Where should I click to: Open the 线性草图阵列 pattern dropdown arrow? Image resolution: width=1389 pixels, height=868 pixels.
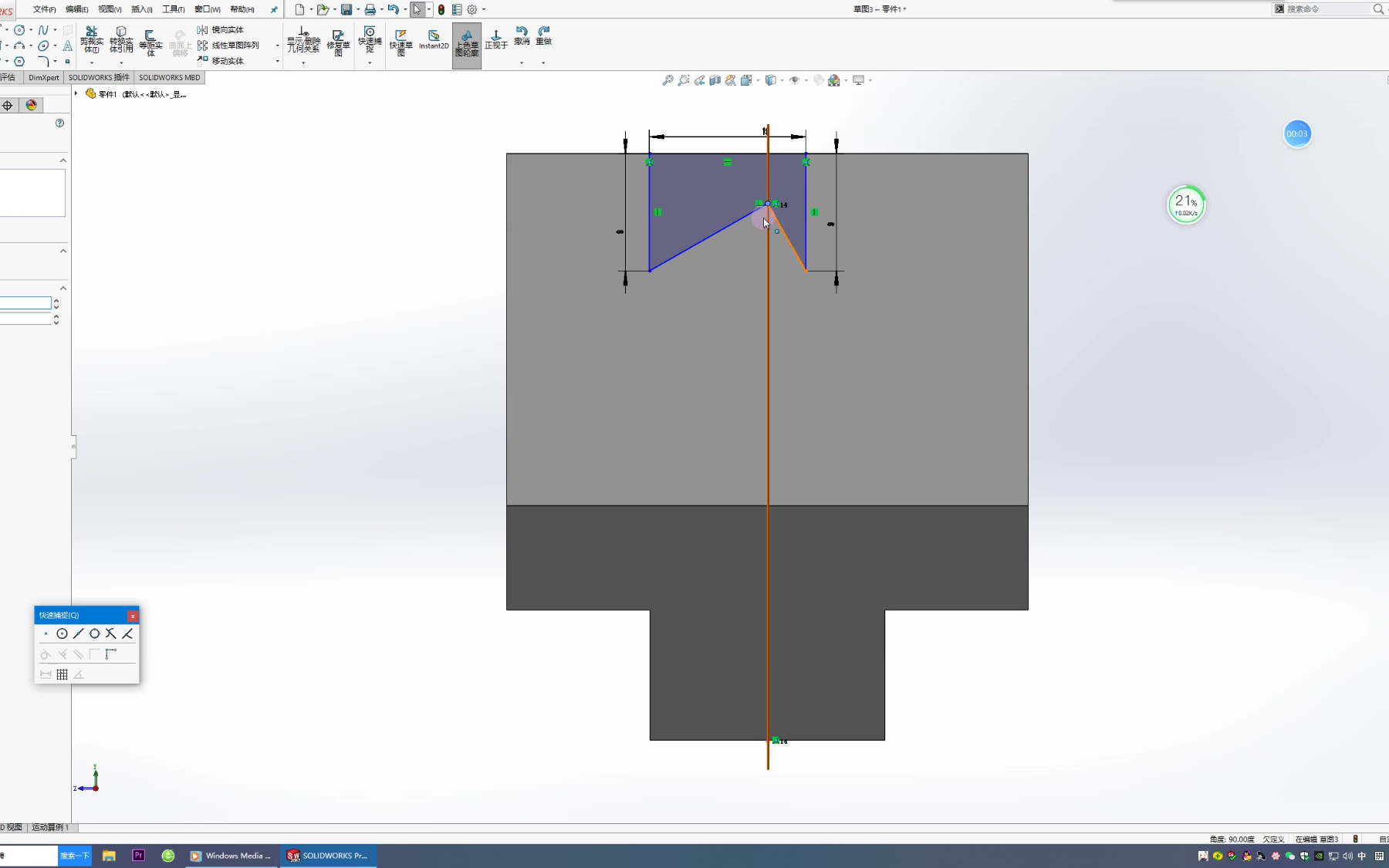[277, 46]
